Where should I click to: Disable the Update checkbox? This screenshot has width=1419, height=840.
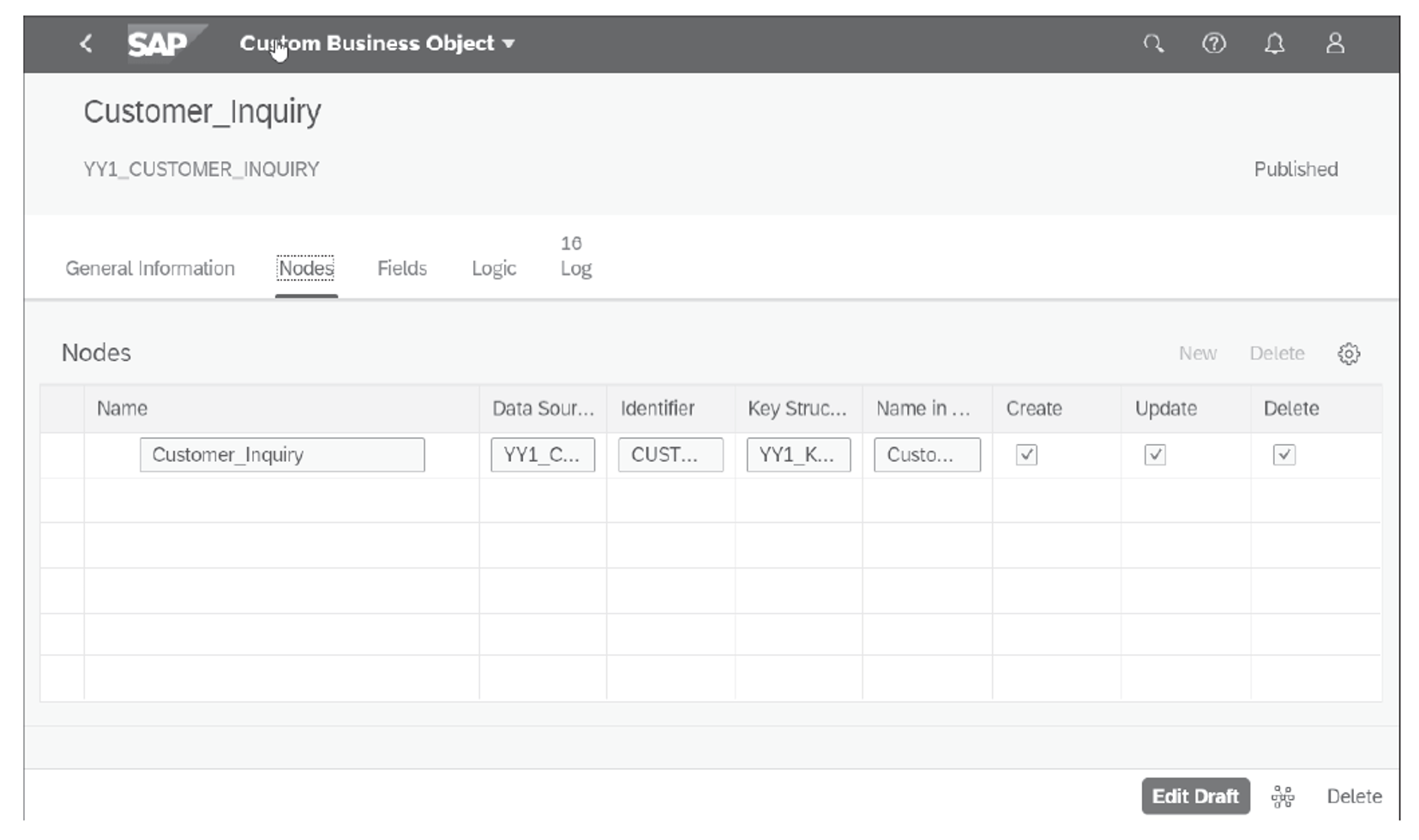(1154, 455)
